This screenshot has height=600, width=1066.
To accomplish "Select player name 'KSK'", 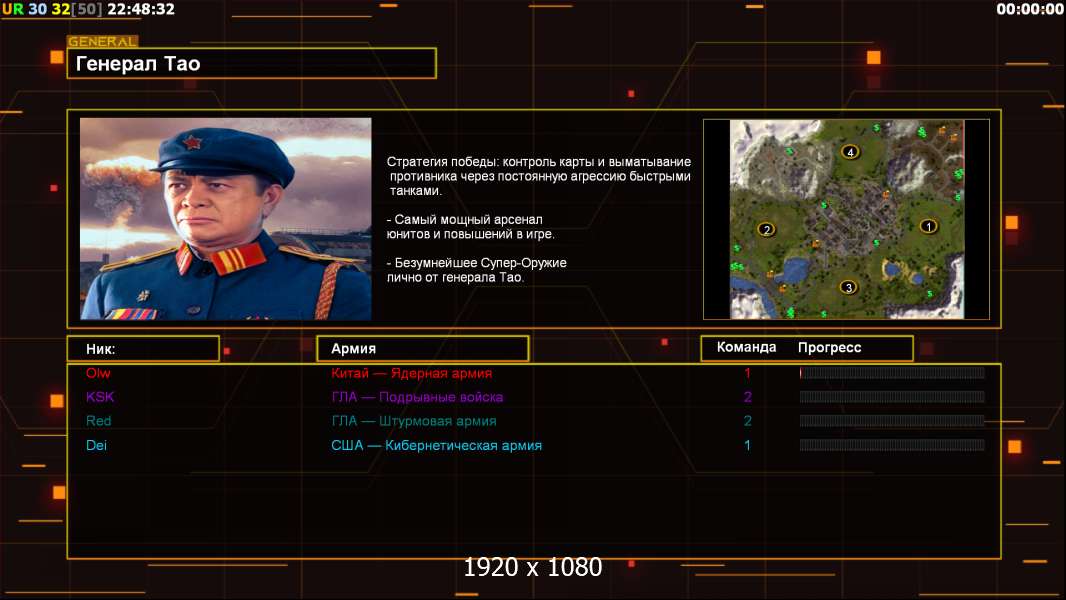I will tap(100, 397).
